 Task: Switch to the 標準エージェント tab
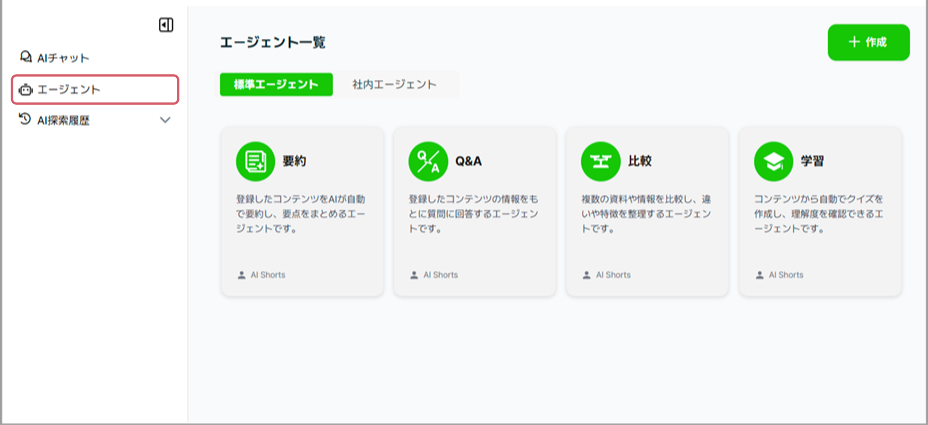coord(276,85)
